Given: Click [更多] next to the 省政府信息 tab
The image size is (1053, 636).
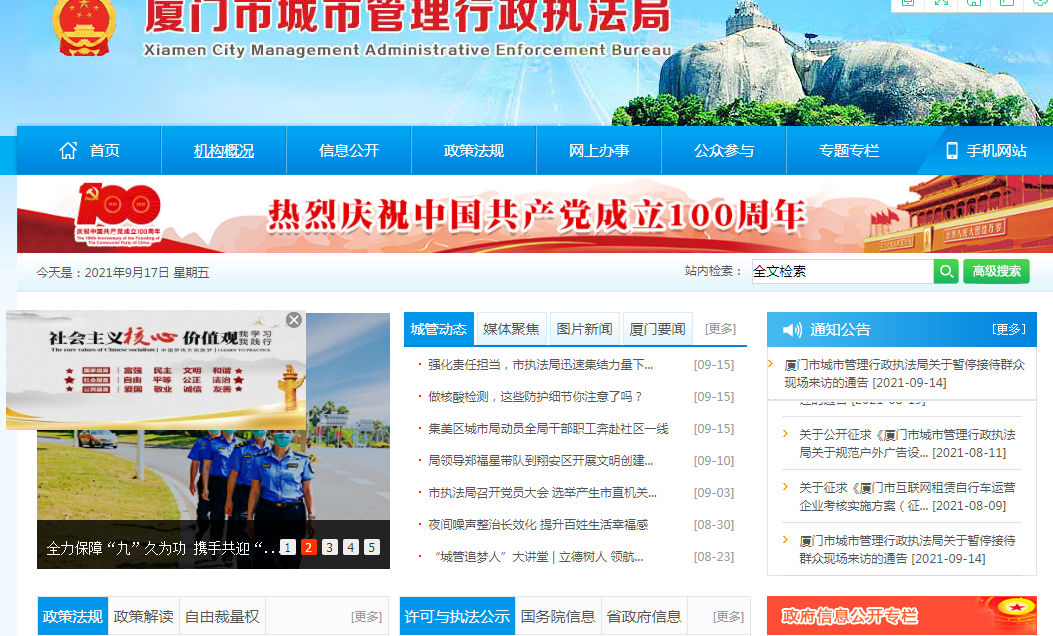Looking at the screenshot, I should tap(729, 617).
